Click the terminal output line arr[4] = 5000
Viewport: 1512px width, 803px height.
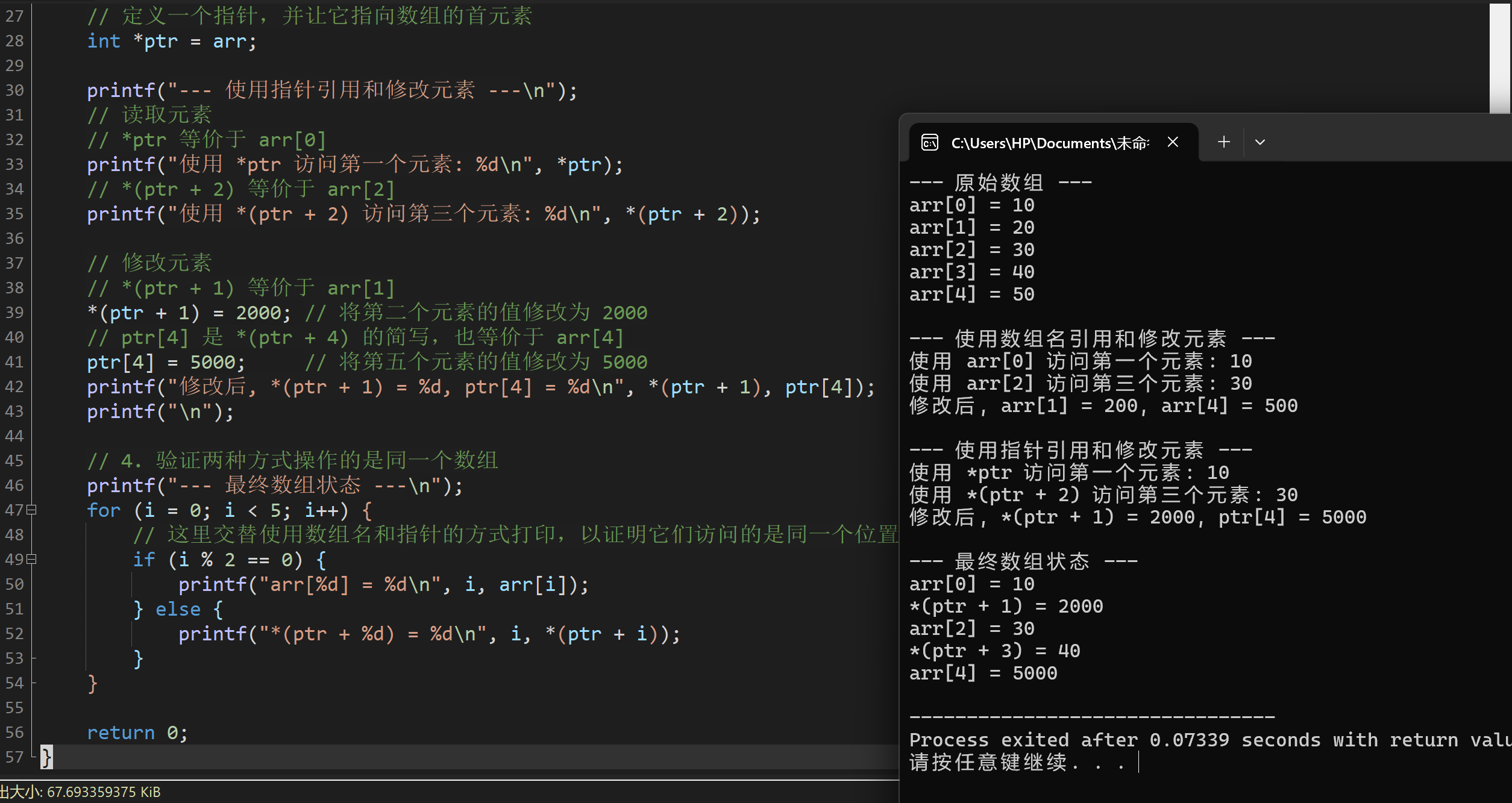point(982,672)
